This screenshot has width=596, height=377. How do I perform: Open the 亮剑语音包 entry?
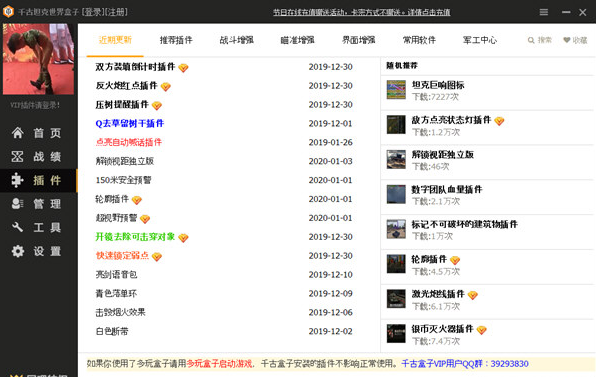pyautogui.click(x=116, y=275)
